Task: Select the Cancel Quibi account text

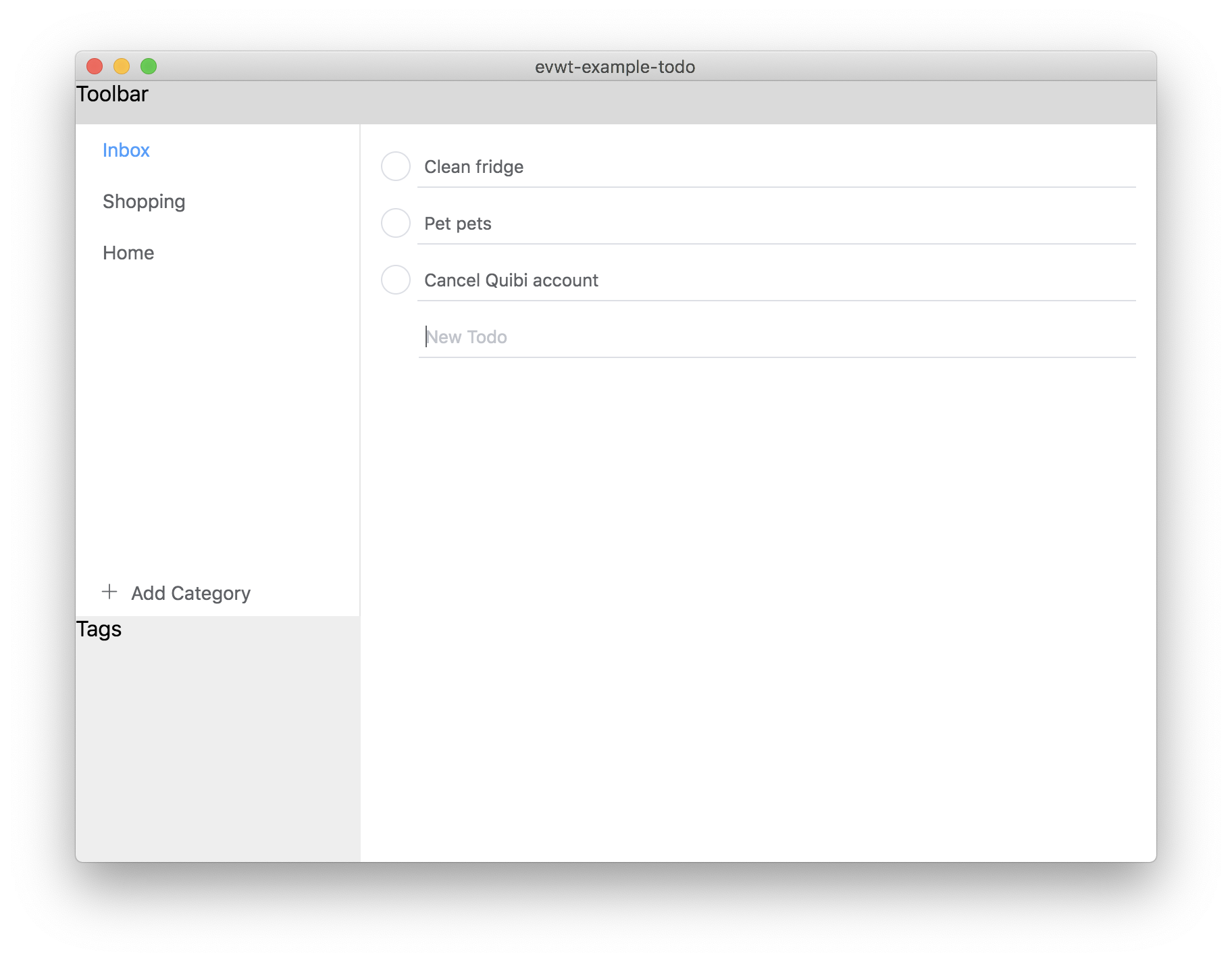Action: (x=511, y=280)
